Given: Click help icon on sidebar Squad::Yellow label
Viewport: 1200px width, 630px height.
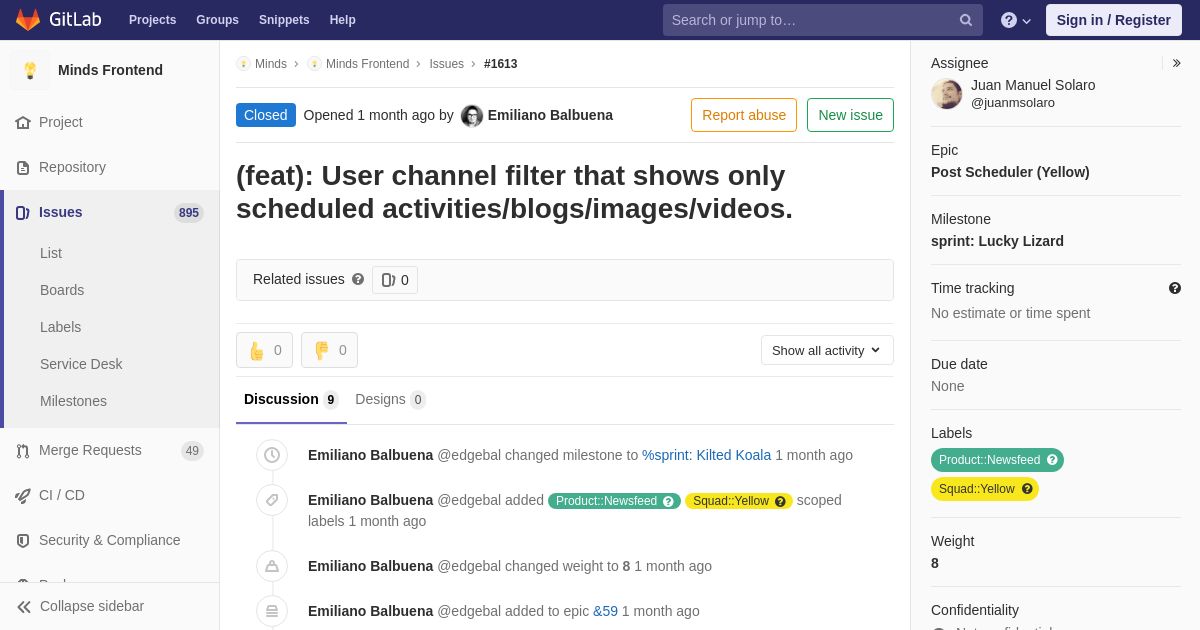Looking at the screenshot, I should 1027,489.
